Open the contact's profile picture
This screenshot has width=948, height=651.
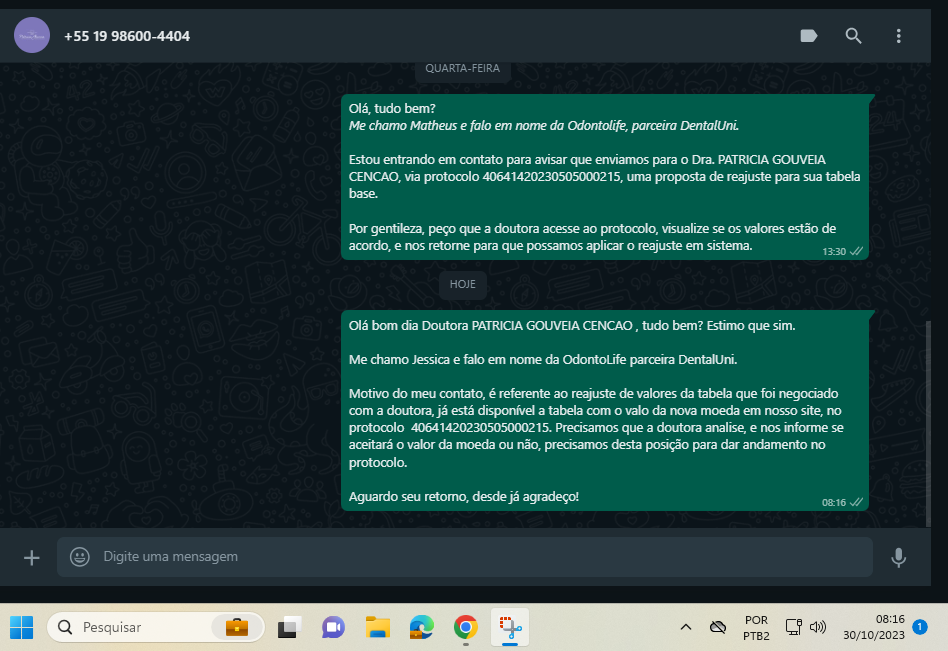click(x=32, y=35)
